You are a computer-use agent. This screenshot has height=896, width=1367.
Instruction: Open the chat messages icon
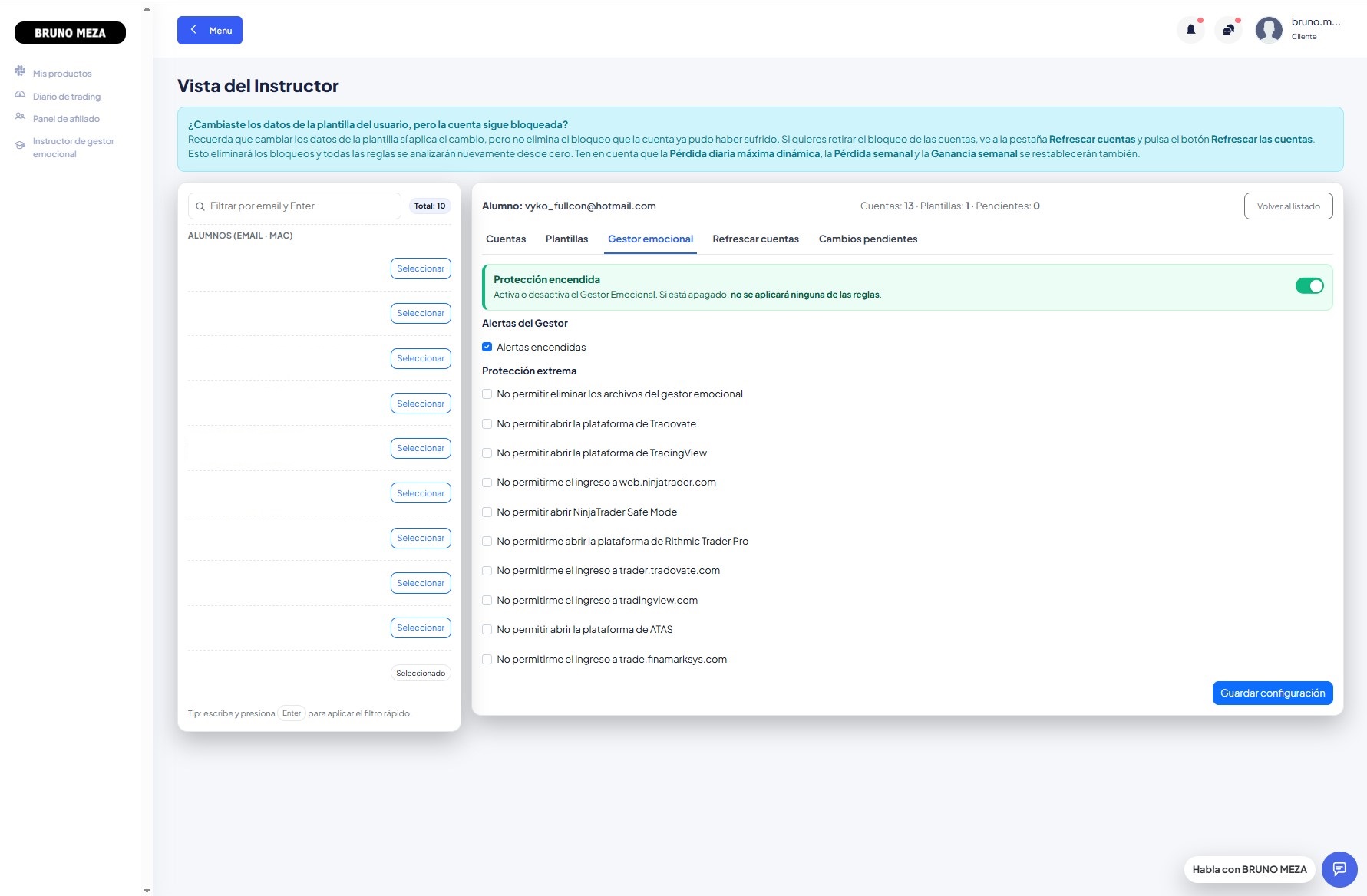[1228, 30]
